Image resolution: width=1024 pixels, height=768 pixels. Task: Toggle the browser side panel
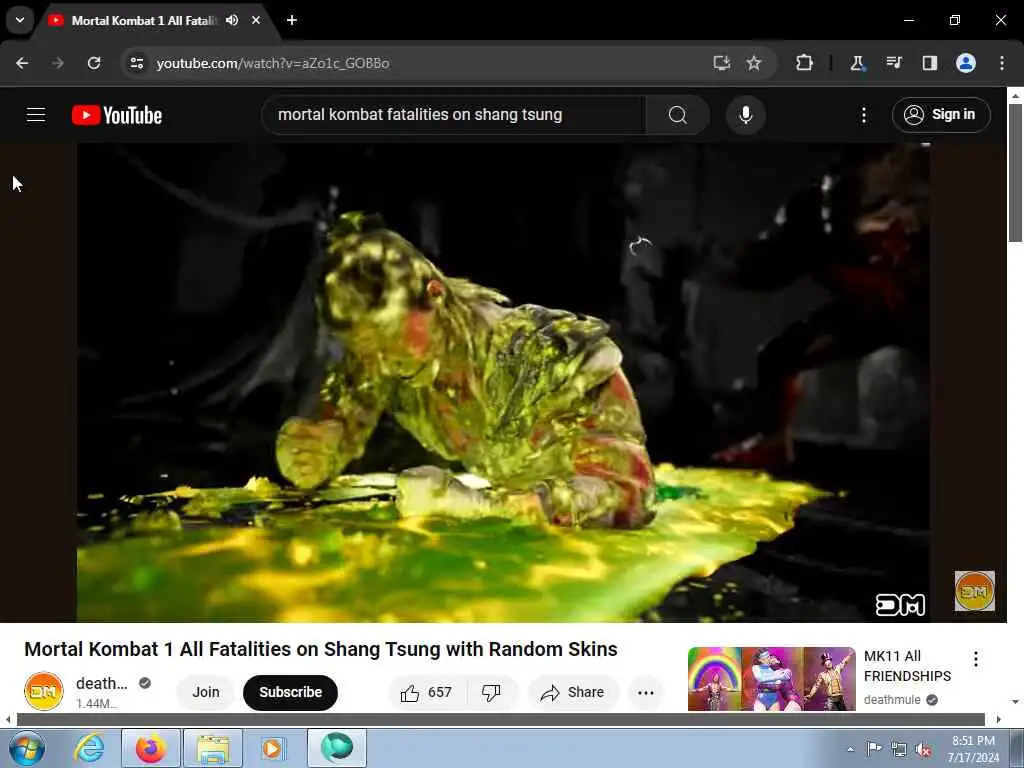929,63
